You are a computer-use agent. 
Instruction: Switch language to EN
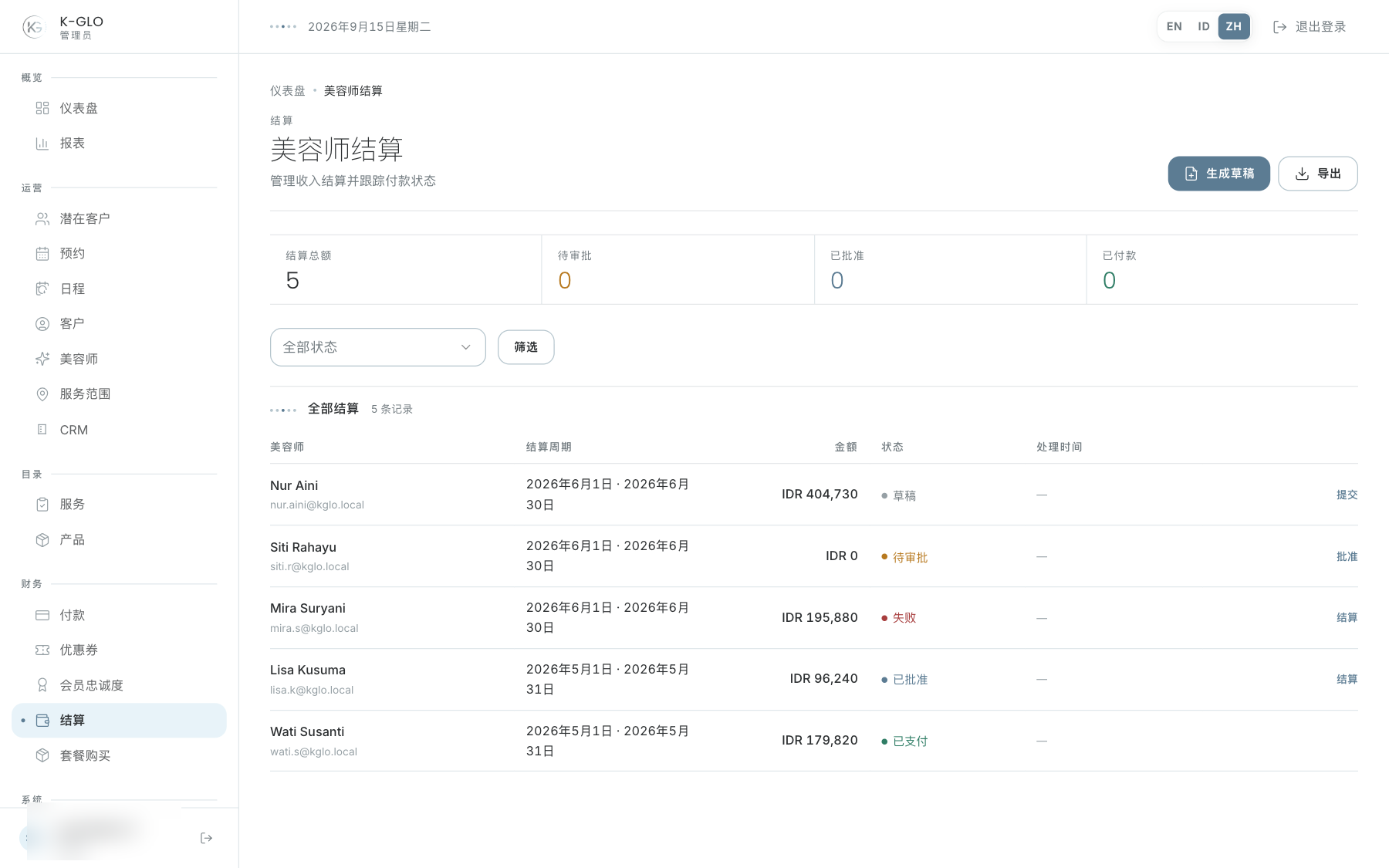[x=1174, y=26]
